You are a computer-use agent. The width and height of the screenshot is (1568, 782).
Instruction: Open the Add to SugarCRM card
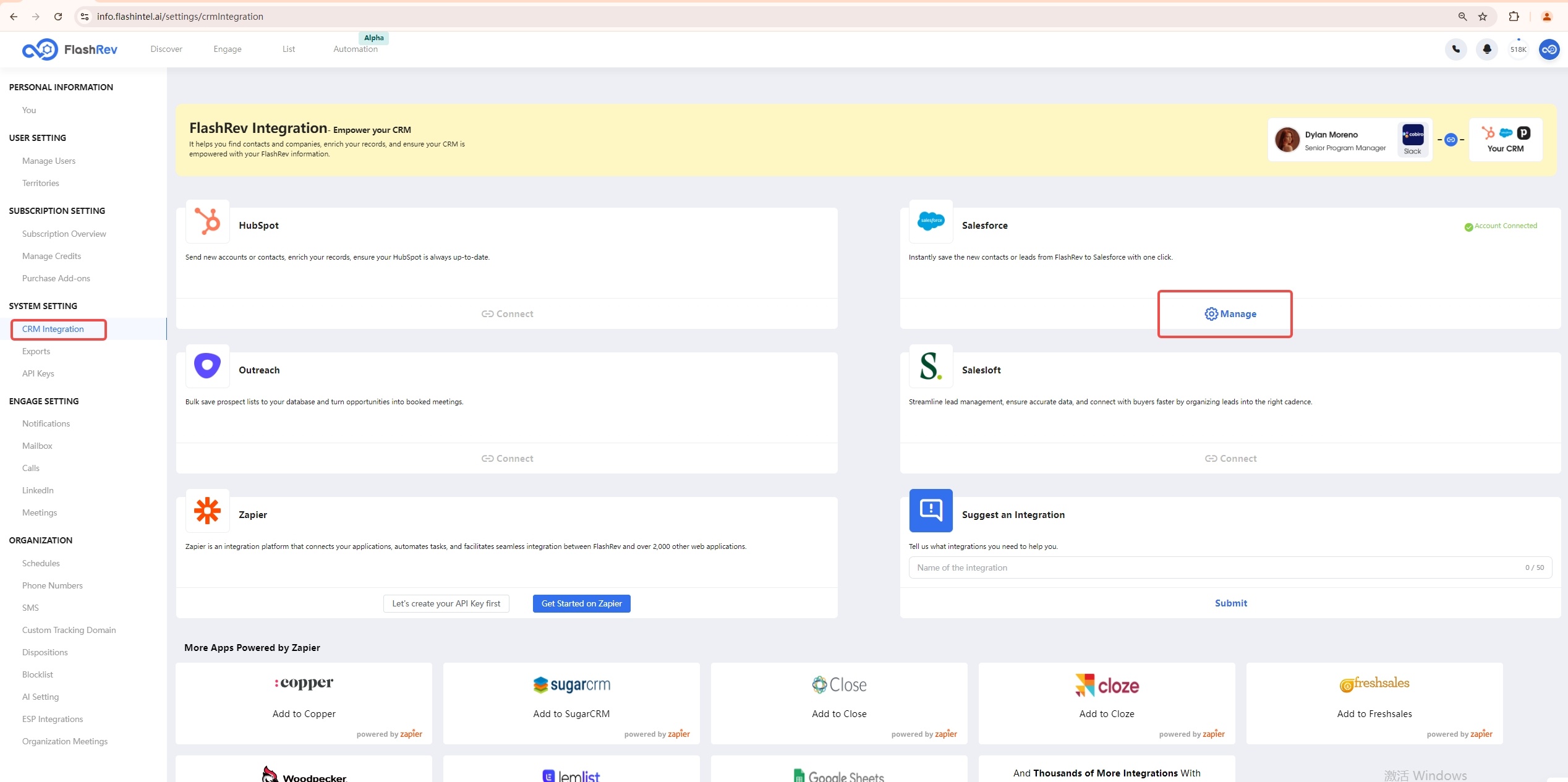pyautogui.click(x=572, y=703)
